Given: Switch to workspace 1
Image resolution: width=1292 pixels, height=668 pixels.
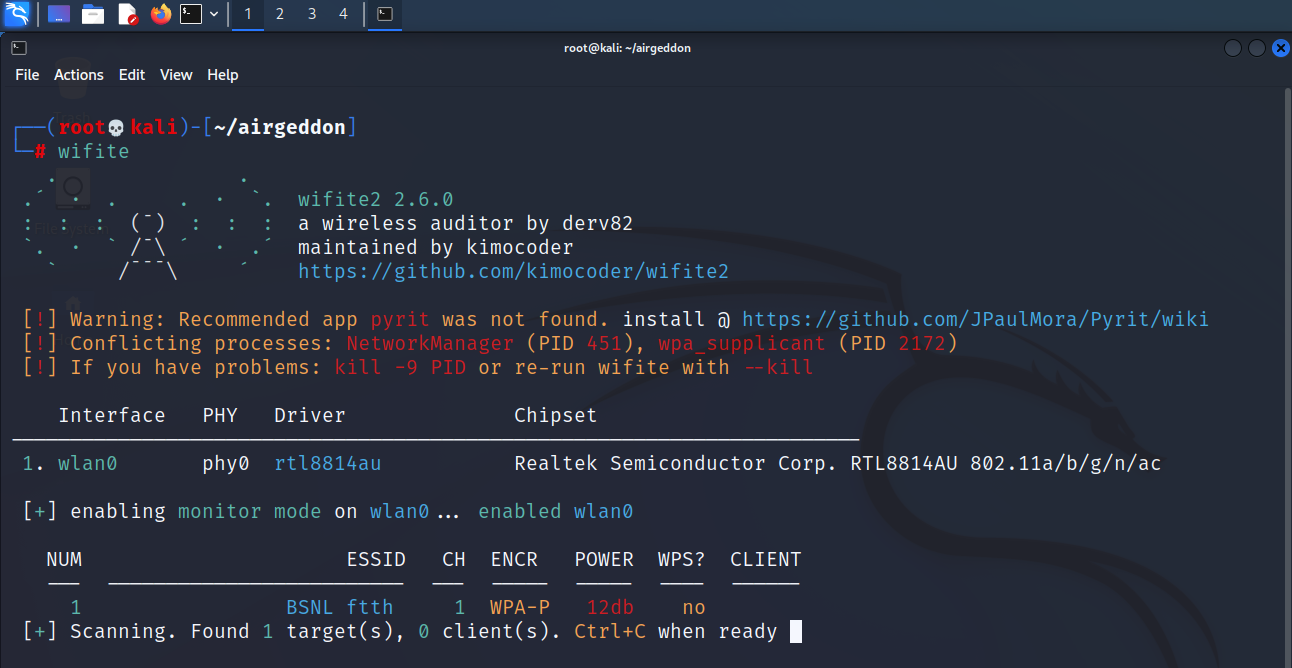Looking at the screenshot, I should point(248,14).
